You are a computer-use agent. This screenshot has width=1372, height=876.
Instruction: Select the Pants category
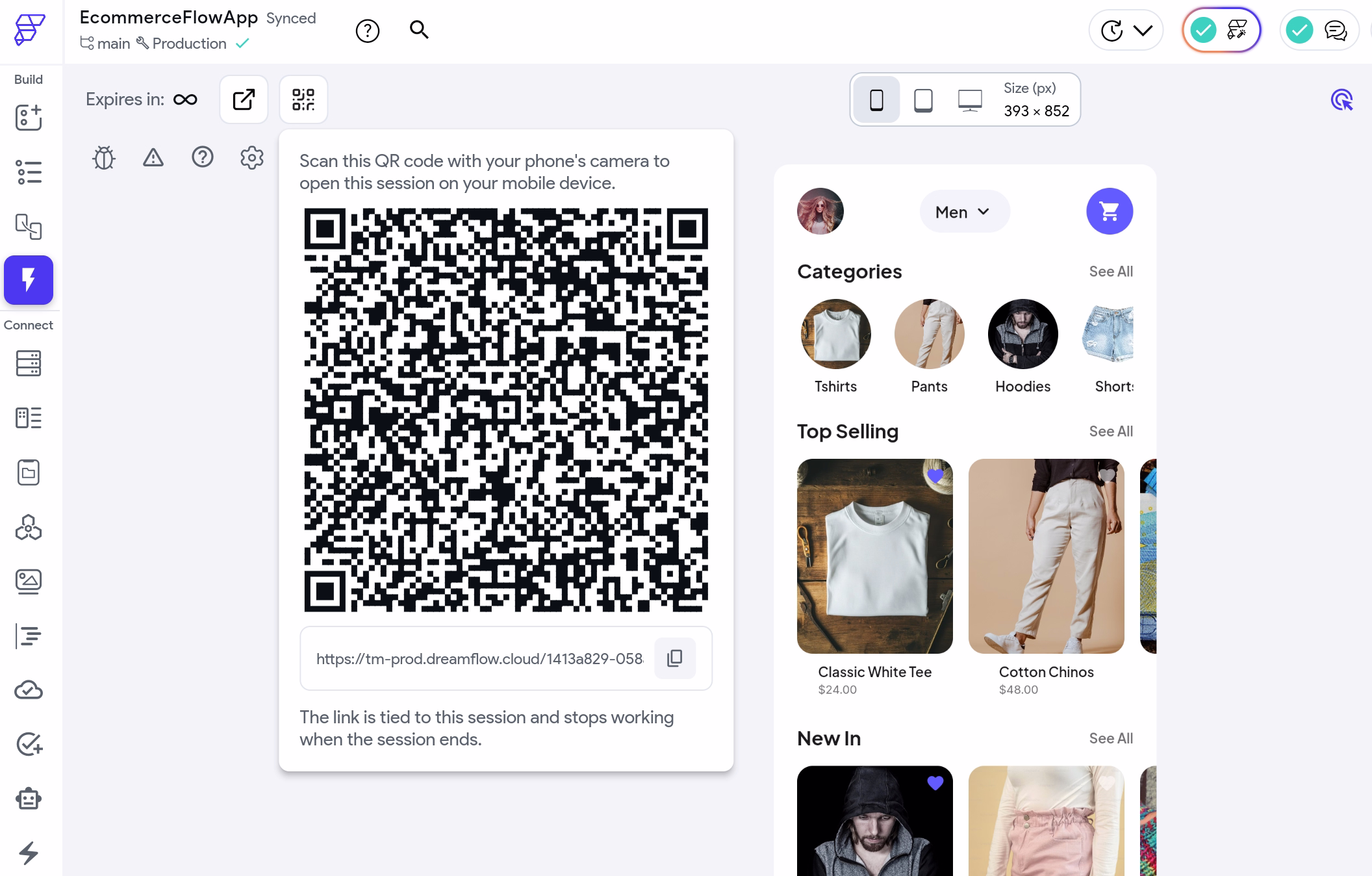(x=929, y=346)
